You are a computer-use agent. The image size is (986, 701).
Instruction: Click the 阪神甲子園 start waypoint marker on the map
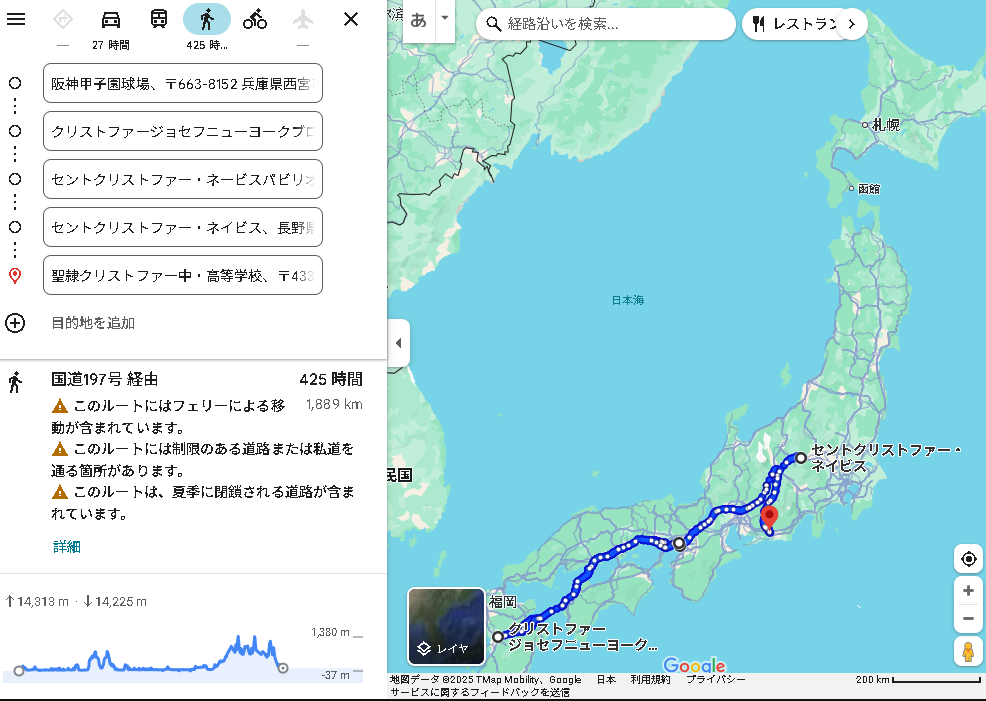point(679,544)
